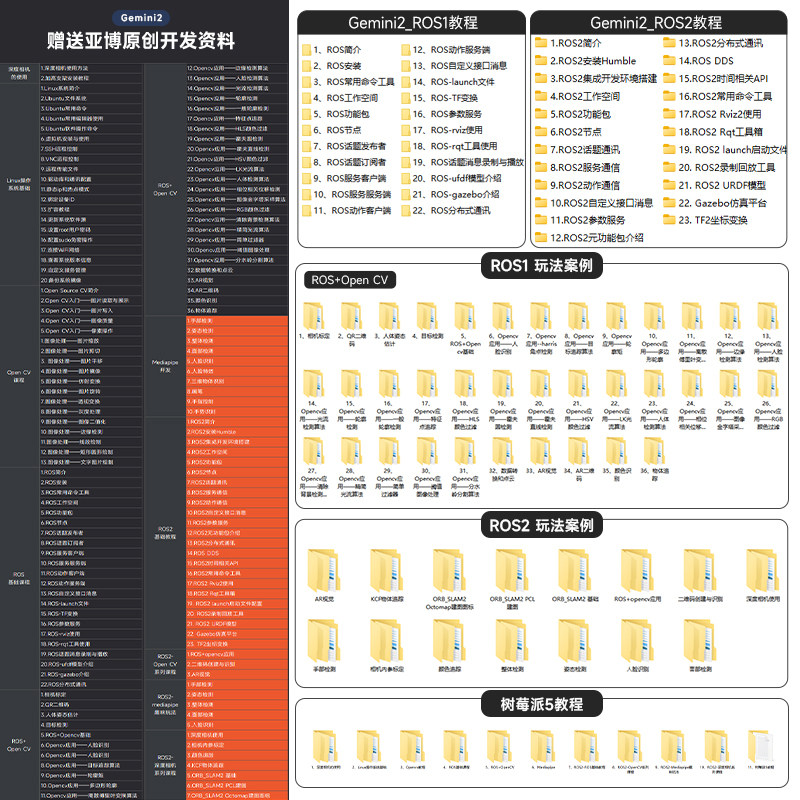This screenshot has height=800, width=800.
Task: Open the '6.ROS2节点' folder
Action: coord(568,132)
